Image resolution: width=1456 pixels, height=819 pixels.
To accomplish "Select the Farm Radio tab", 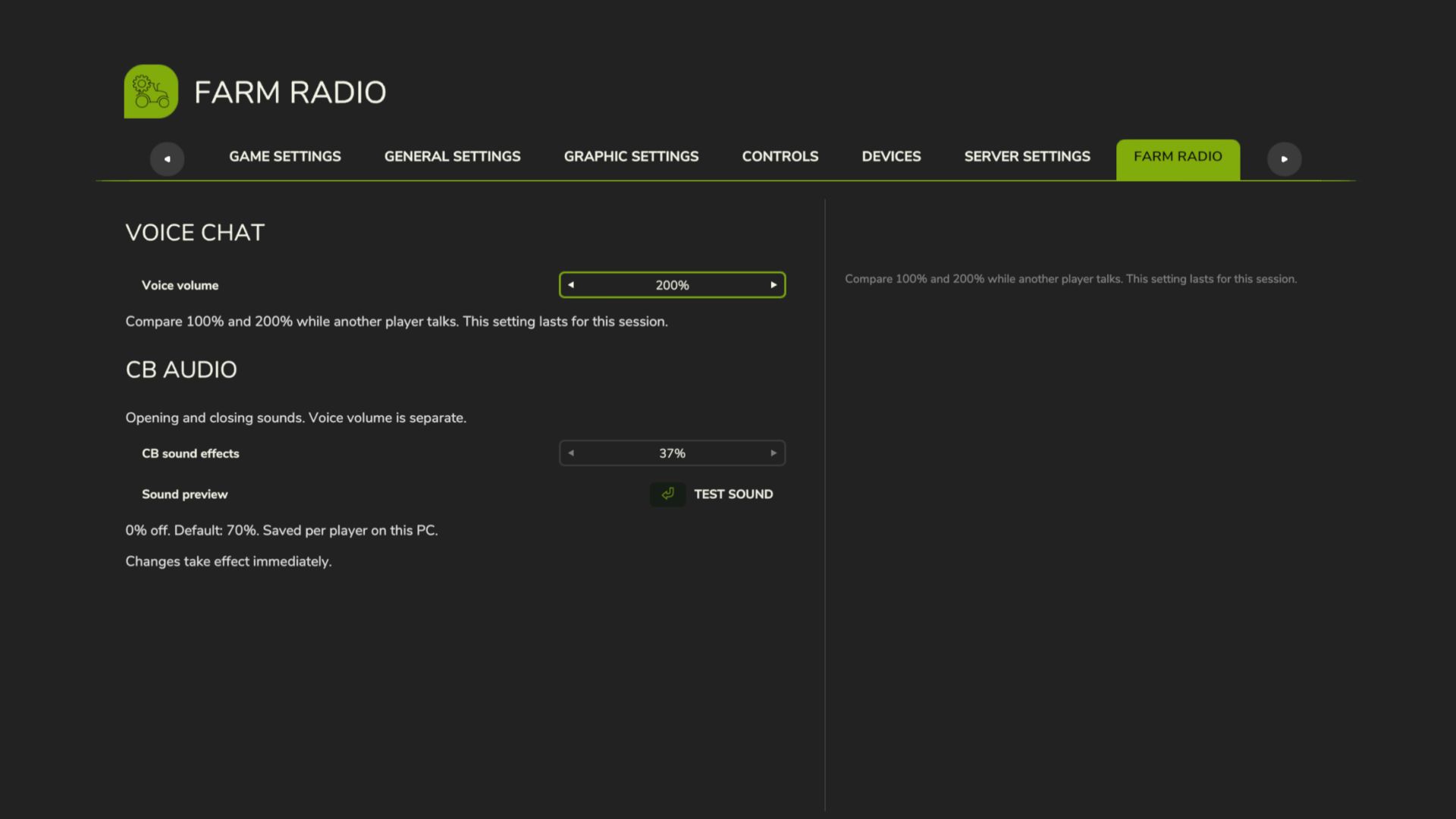I will pos(1178,159).
